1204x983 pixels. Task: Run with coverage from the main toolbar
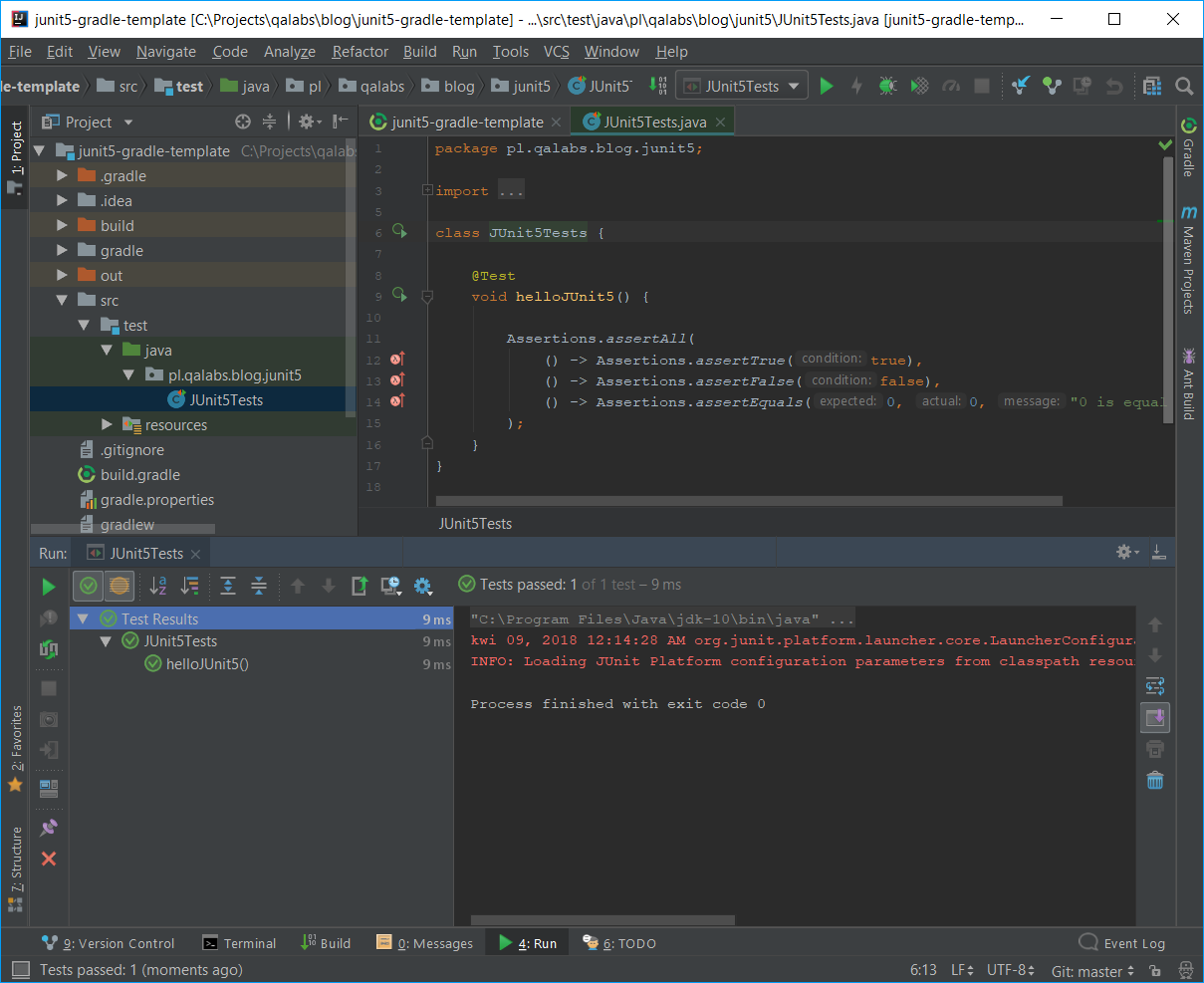(x=919, y=87)
